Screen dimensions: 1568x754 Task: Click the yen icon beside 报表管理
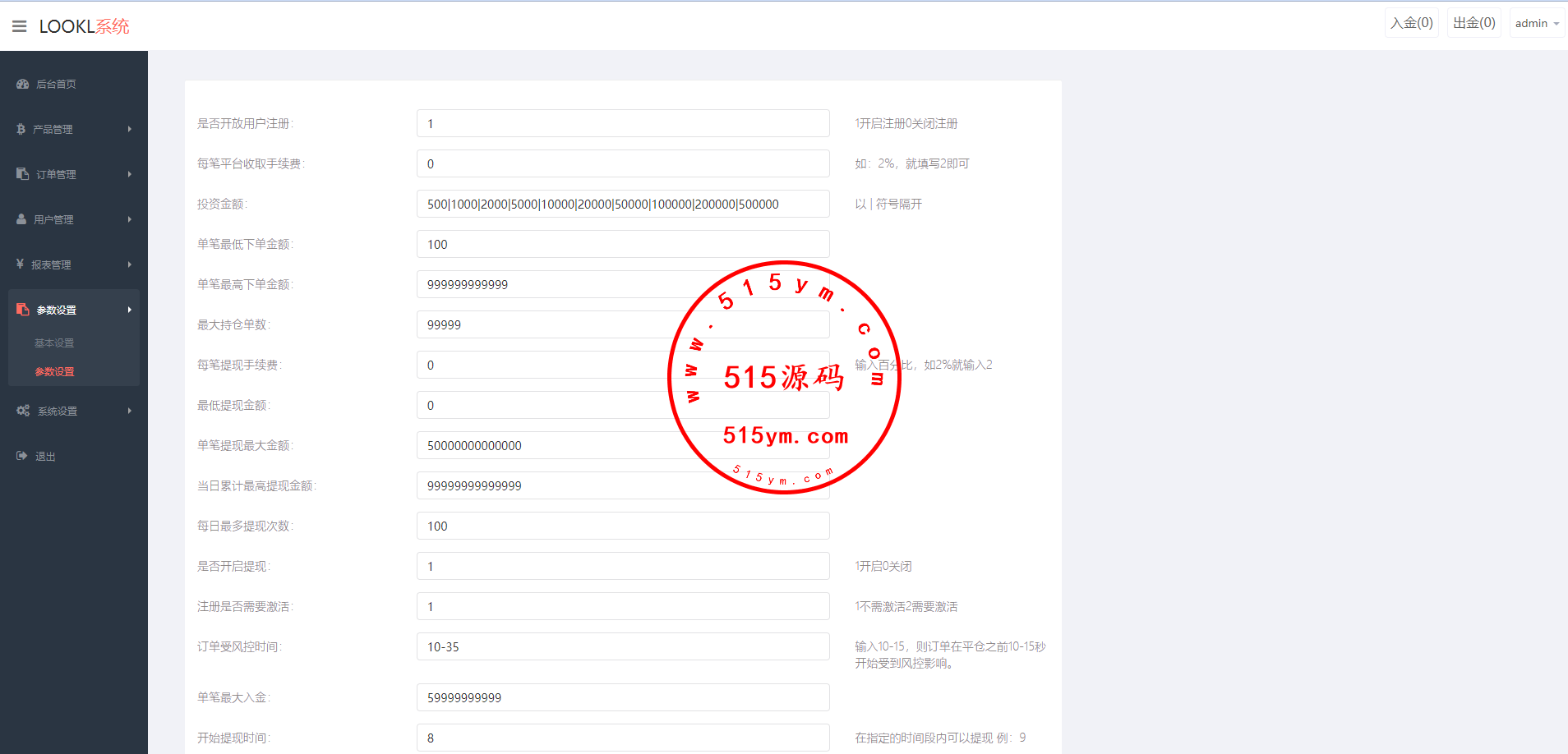(x=20, y=264)
